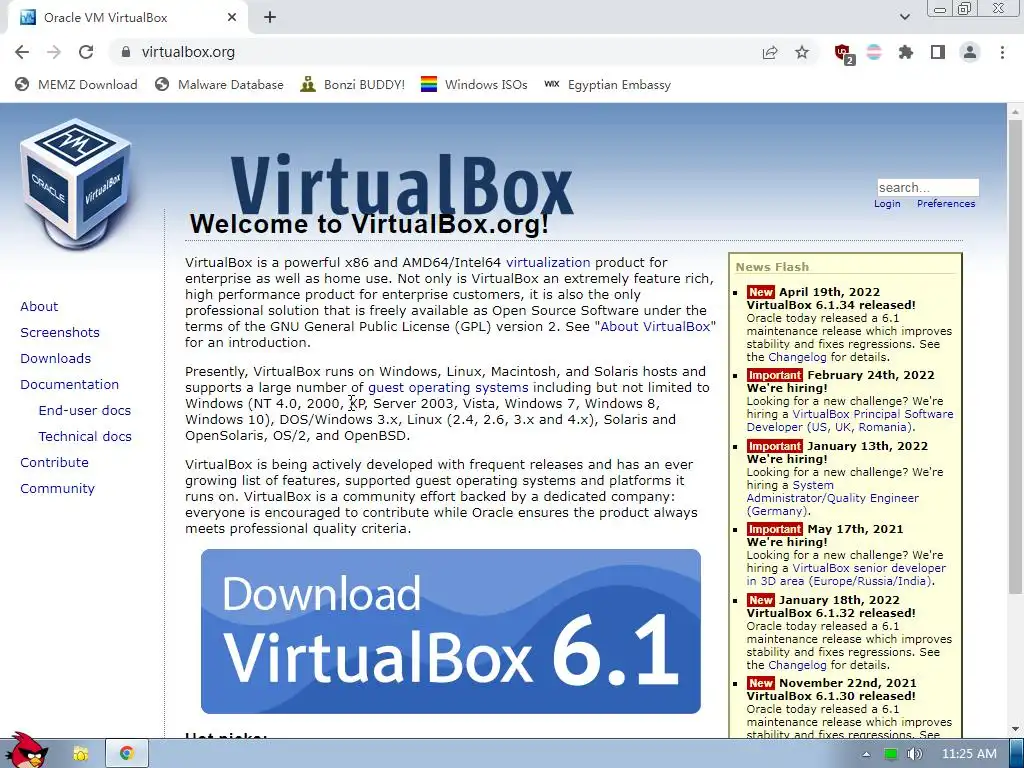Screen dimensions: 1024x768
Task: Open Malware Database bookmark
Action: [219, 85]
